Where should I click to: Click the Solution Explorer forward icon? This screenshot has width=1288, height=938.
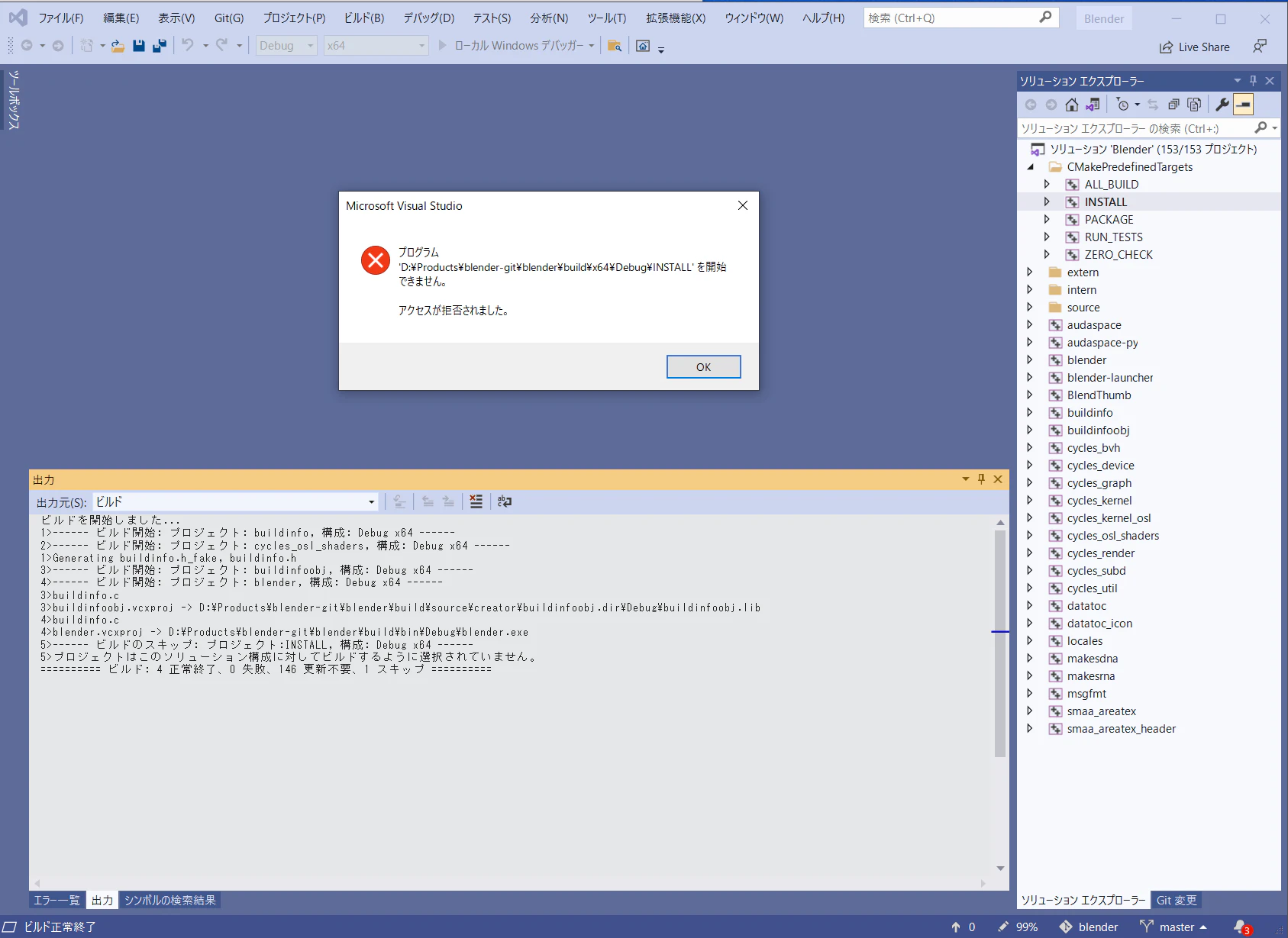tap(1051, 105)
